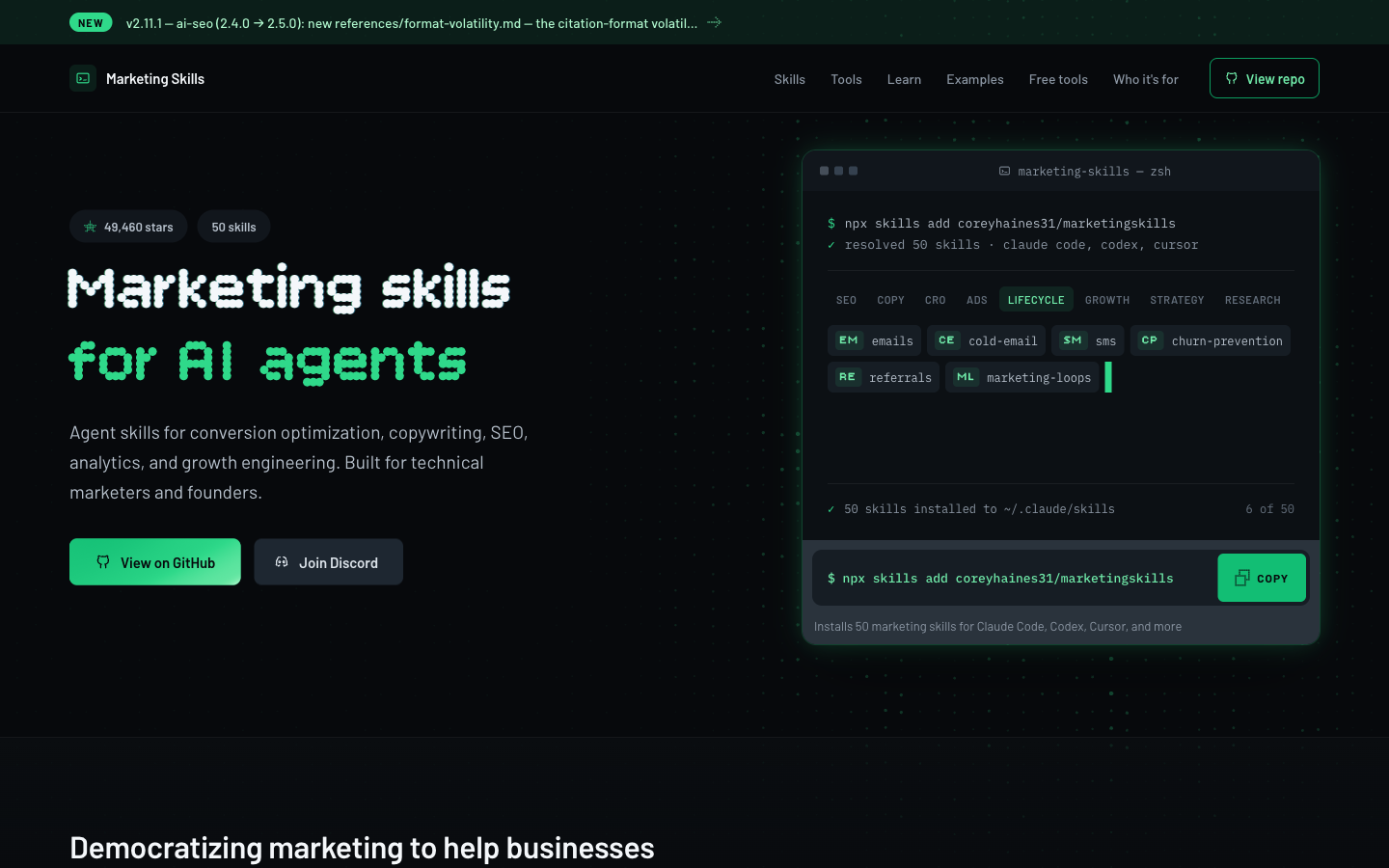Screen dimensions: 1389x868
Task: Show the GROWTH tab
Action: pos(1106,300)
